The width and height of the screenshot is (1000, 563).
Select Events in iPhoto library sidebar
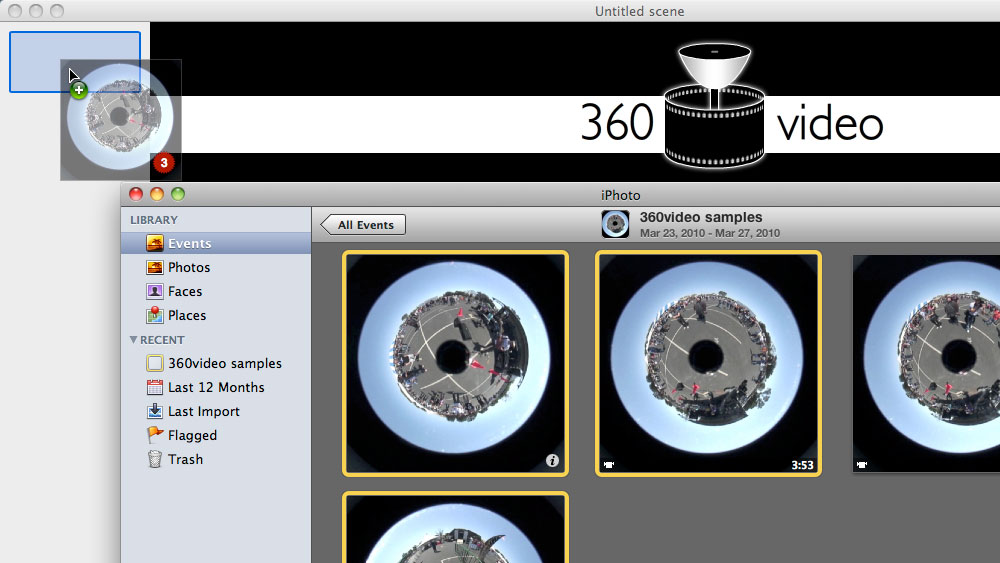(216, 244)
